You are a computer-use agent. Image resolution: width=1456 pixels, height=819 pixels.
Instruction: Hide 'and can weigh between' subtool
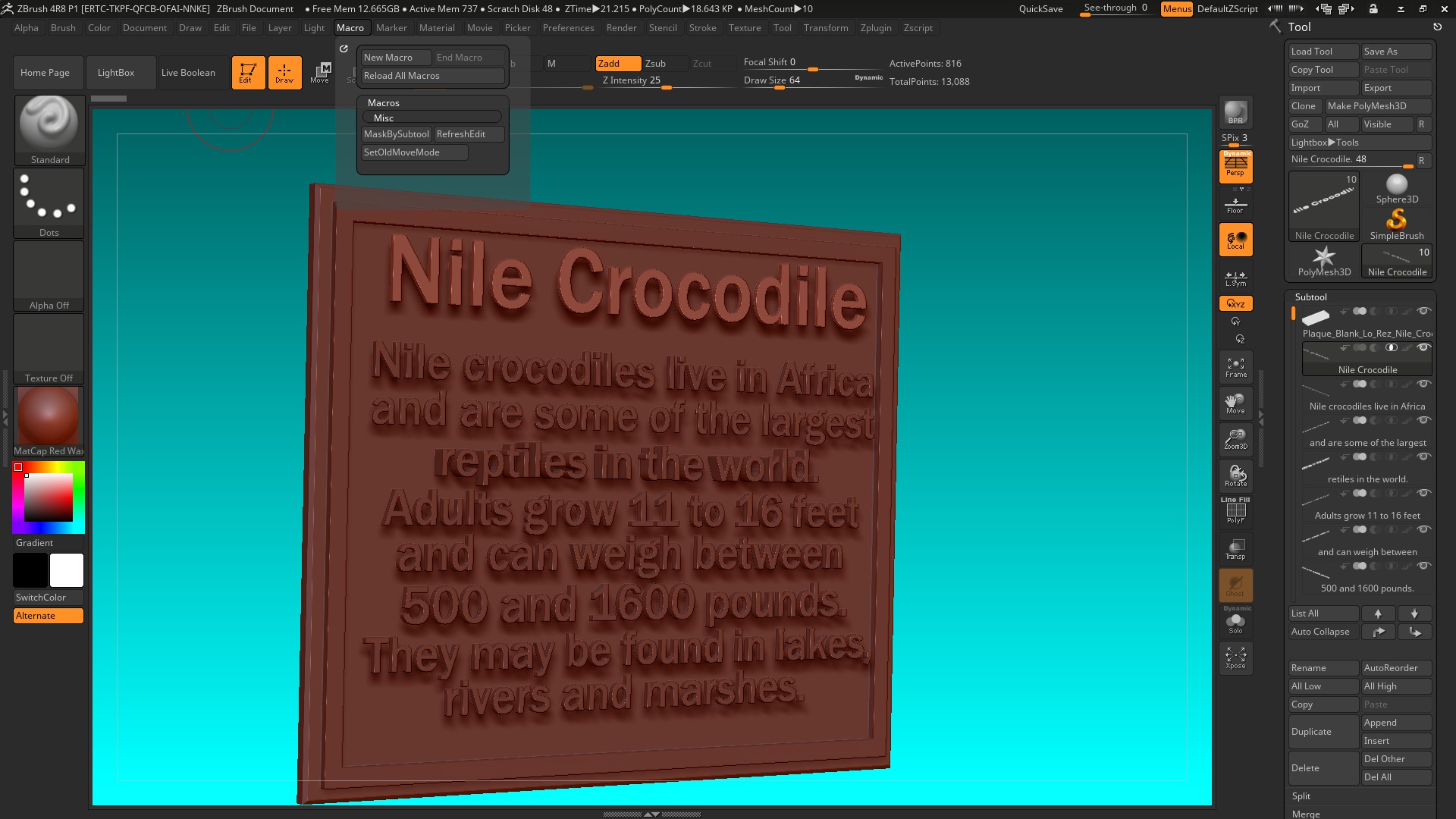tap(1424, 529)
